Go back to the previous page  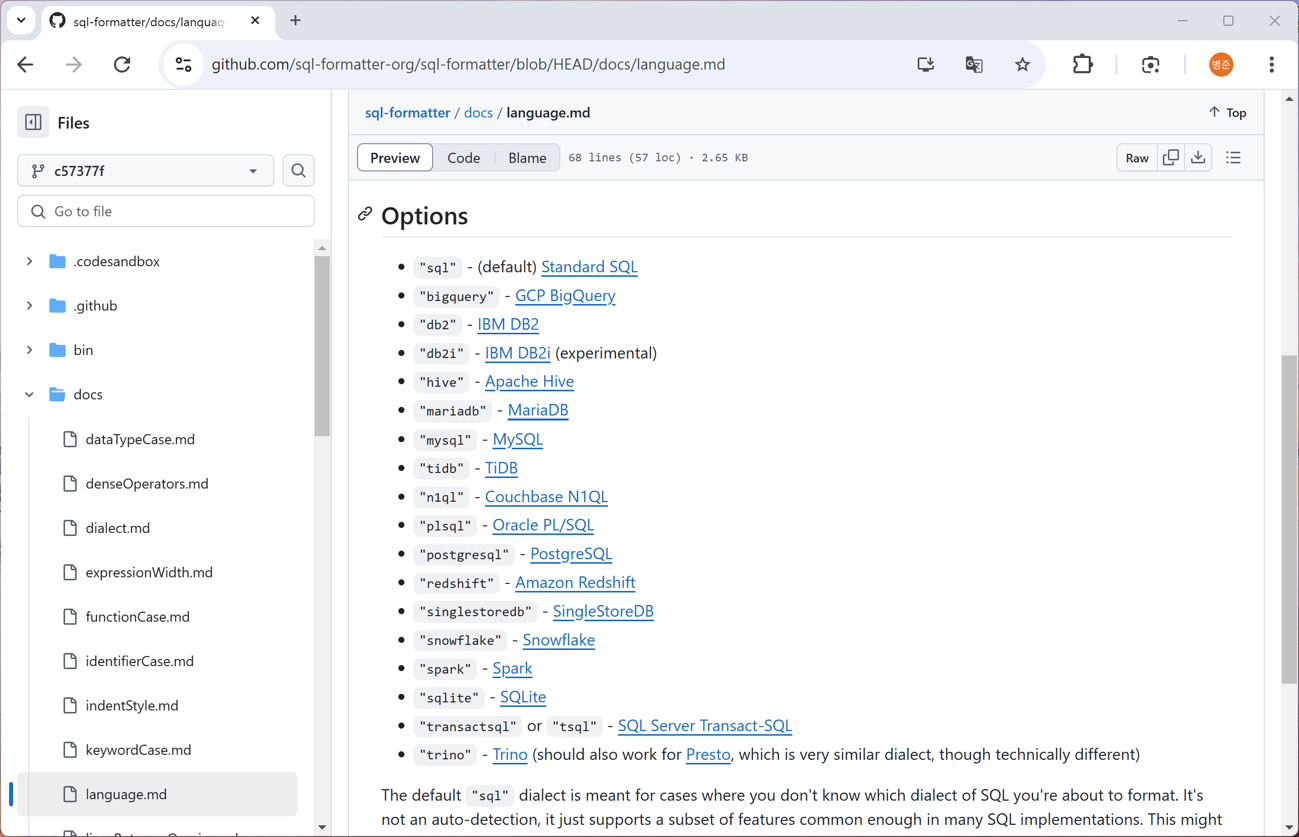(26, 65)
